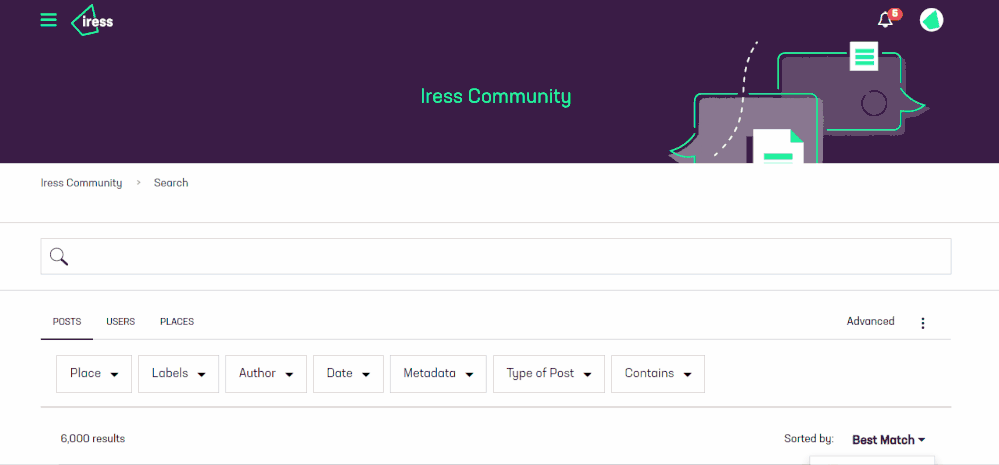999x465 pixels.
Task: Expand the Contains filter dropdown
Action: tap(658, 374)
